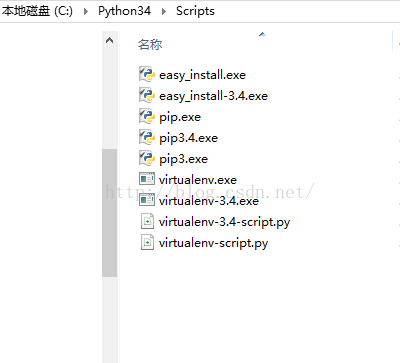Select file name easy_install-3.4.exe

[x=213, y=96]
